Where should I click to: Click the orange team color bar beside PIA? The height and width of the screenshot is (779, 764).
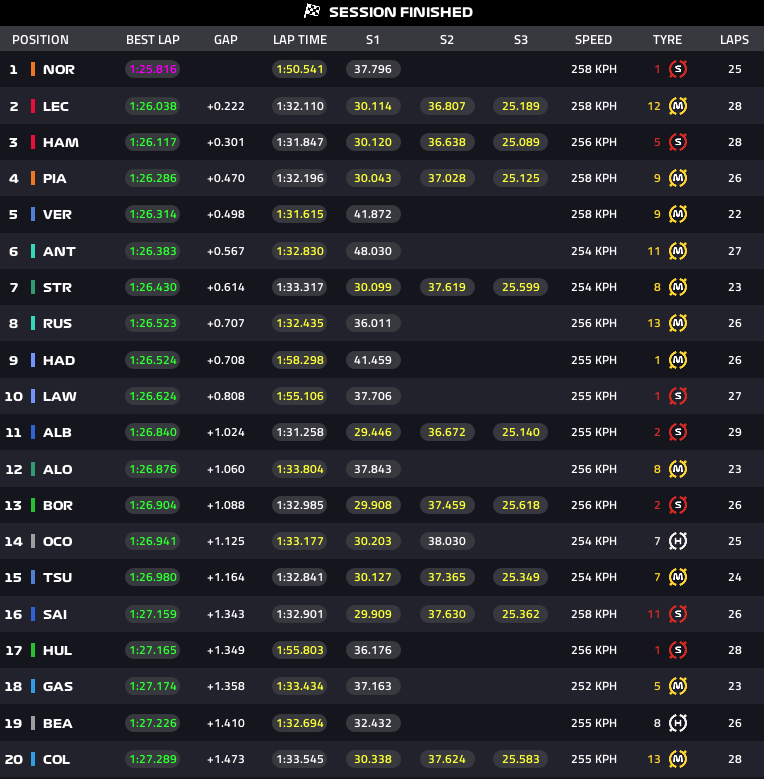coord(33,178)
